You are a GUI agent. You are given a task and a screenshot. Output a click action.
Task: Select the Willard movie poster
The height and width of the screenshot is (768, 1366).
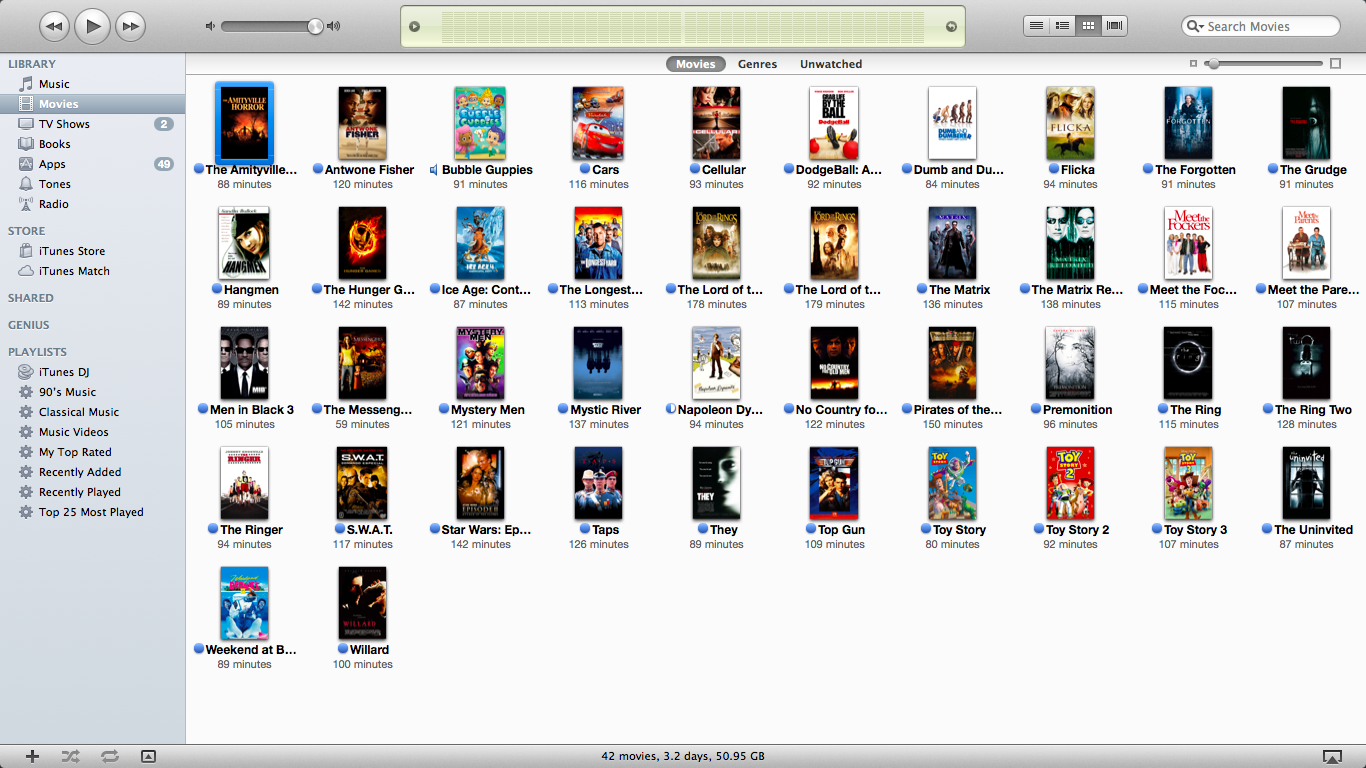362,603
